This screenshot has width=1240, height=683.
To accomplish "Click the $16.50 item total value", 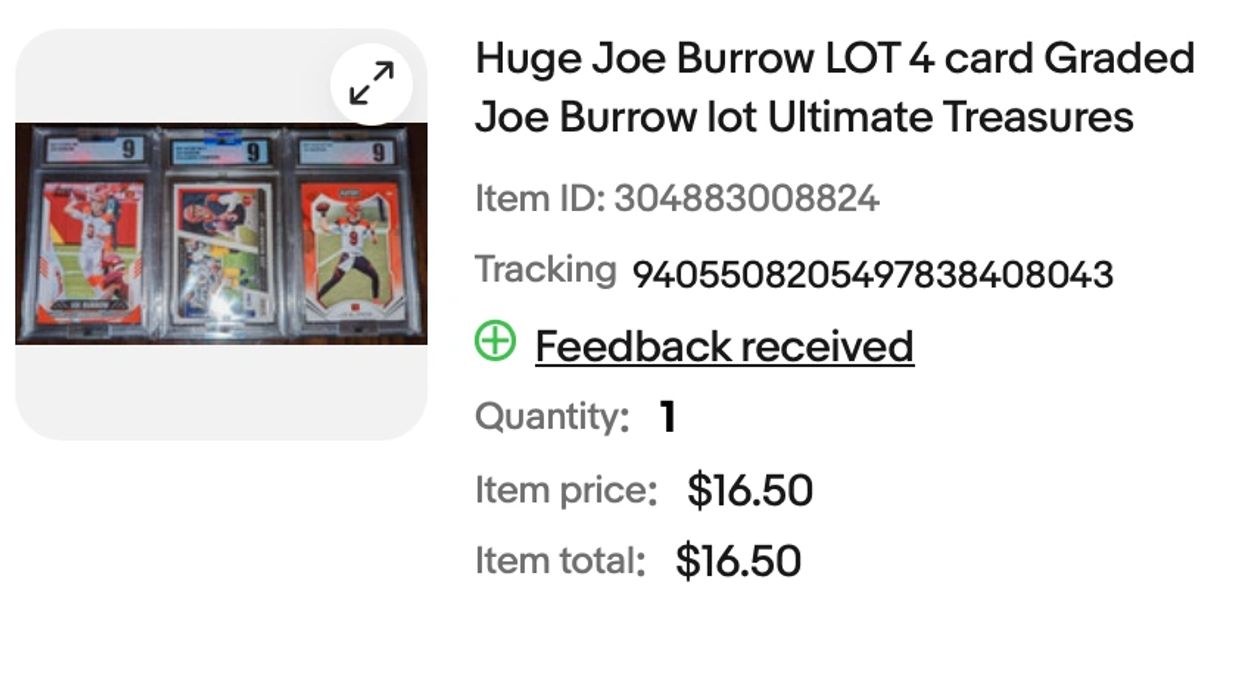I will point(738,560).
